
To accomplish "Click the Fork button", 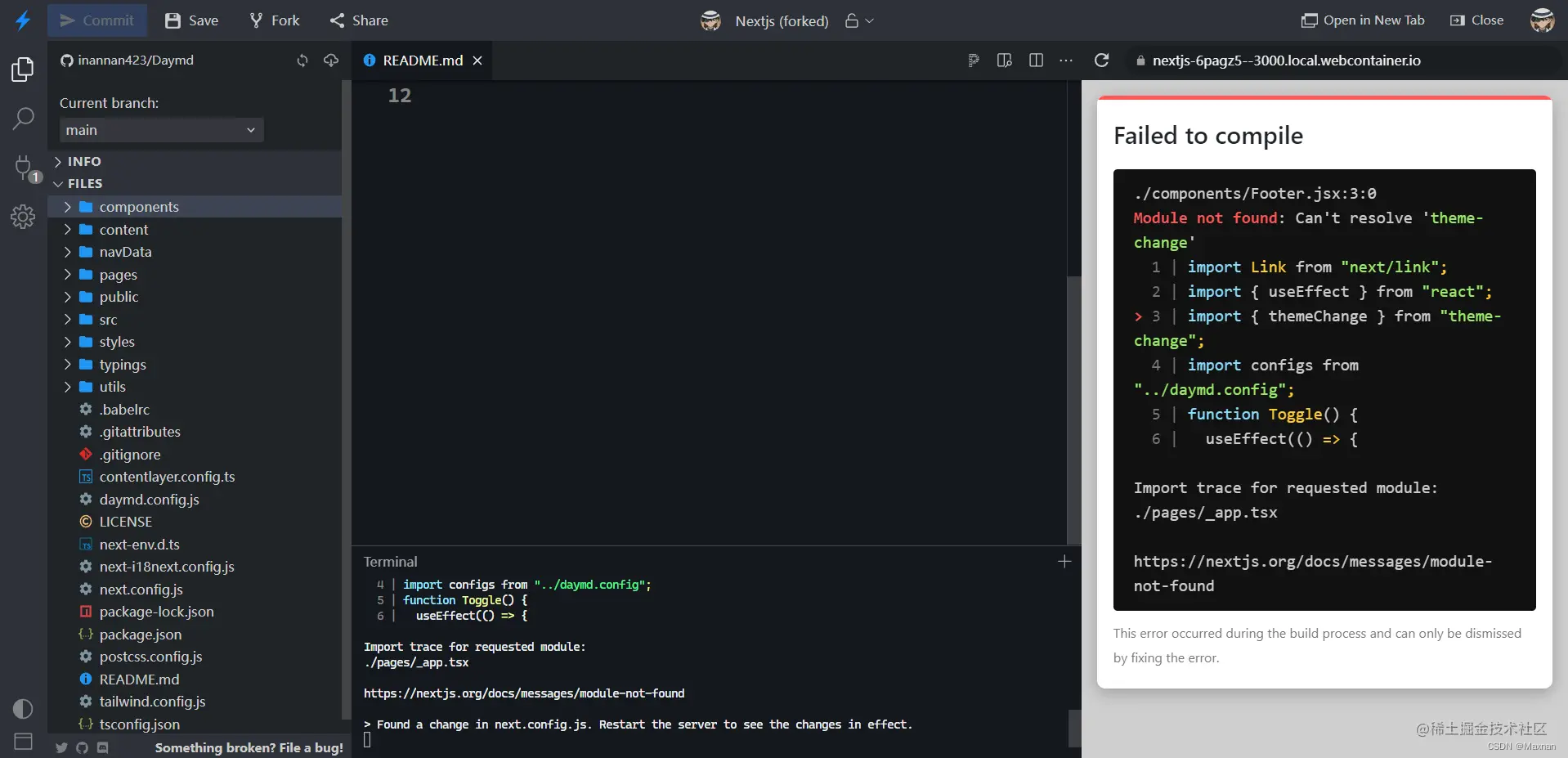I will [275, 20].
